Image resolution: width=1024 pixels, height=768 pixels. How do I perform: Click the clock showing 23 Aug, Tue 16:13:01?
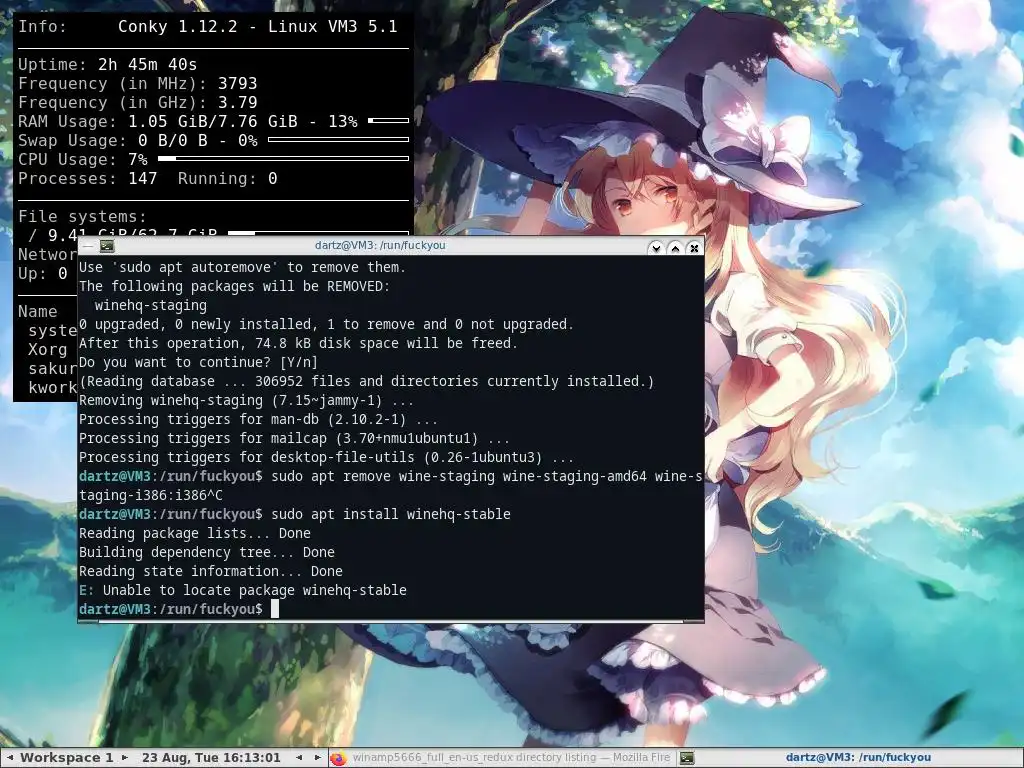[211, 758]
